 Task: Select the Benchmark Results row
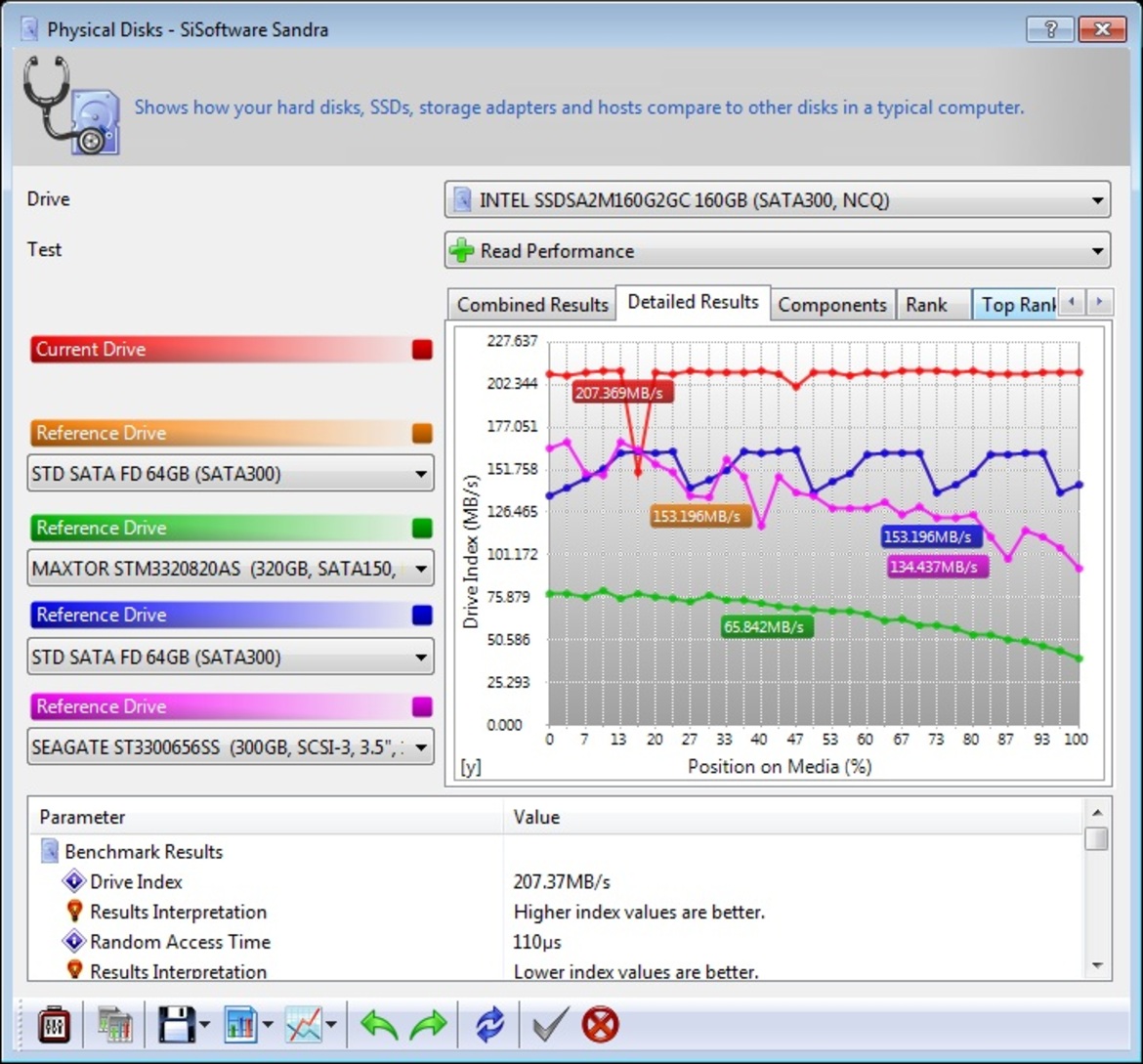556,851
